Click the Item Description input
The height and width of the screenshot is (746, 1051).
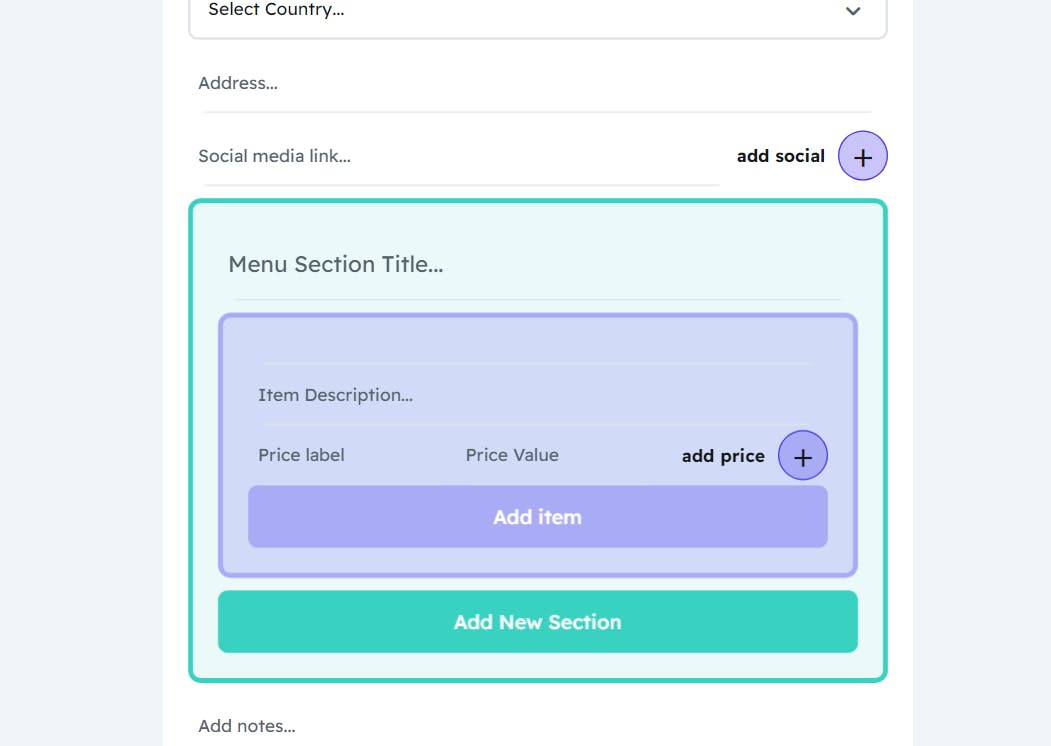535,395
